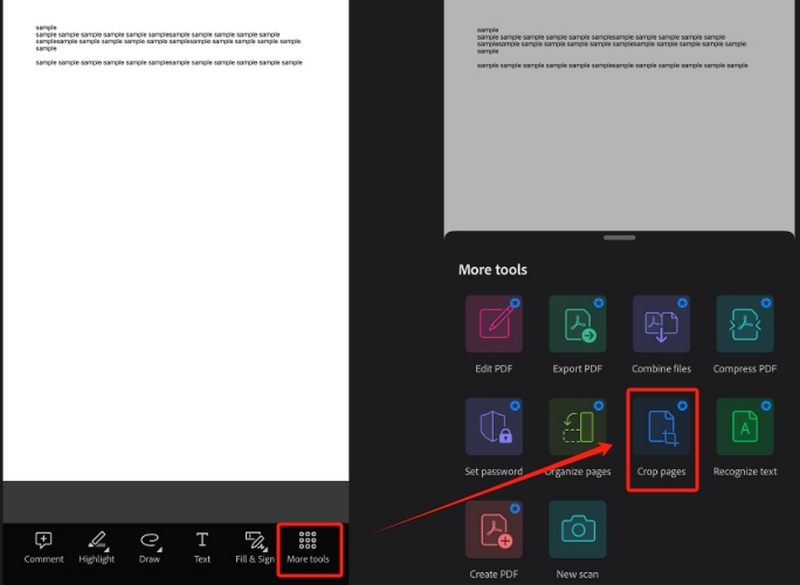Viewport: 800px width, 585px height.
Task: Open the Crop pages tool
Action: point(661,426)
